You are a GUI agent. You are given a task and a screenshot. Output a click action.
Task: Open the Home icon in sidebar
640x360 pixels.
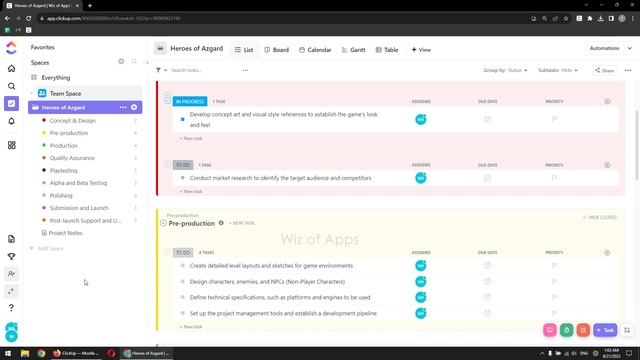pyautogui.click(x=11, y=68)
